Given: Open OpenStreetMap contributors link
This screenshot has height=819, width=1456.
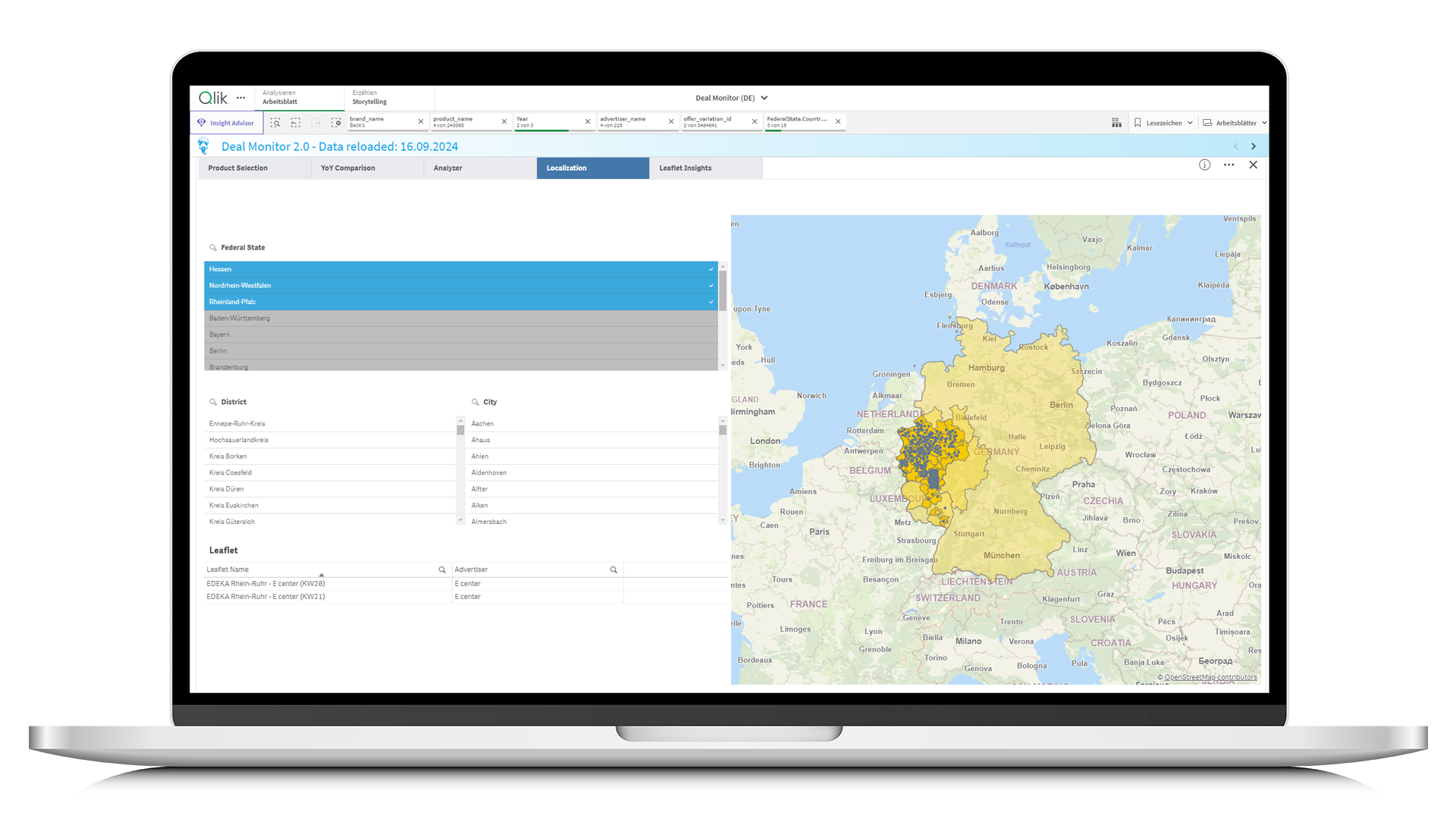Looking at the screenshot, I should pyautogui.click(x=1210, y=678).
